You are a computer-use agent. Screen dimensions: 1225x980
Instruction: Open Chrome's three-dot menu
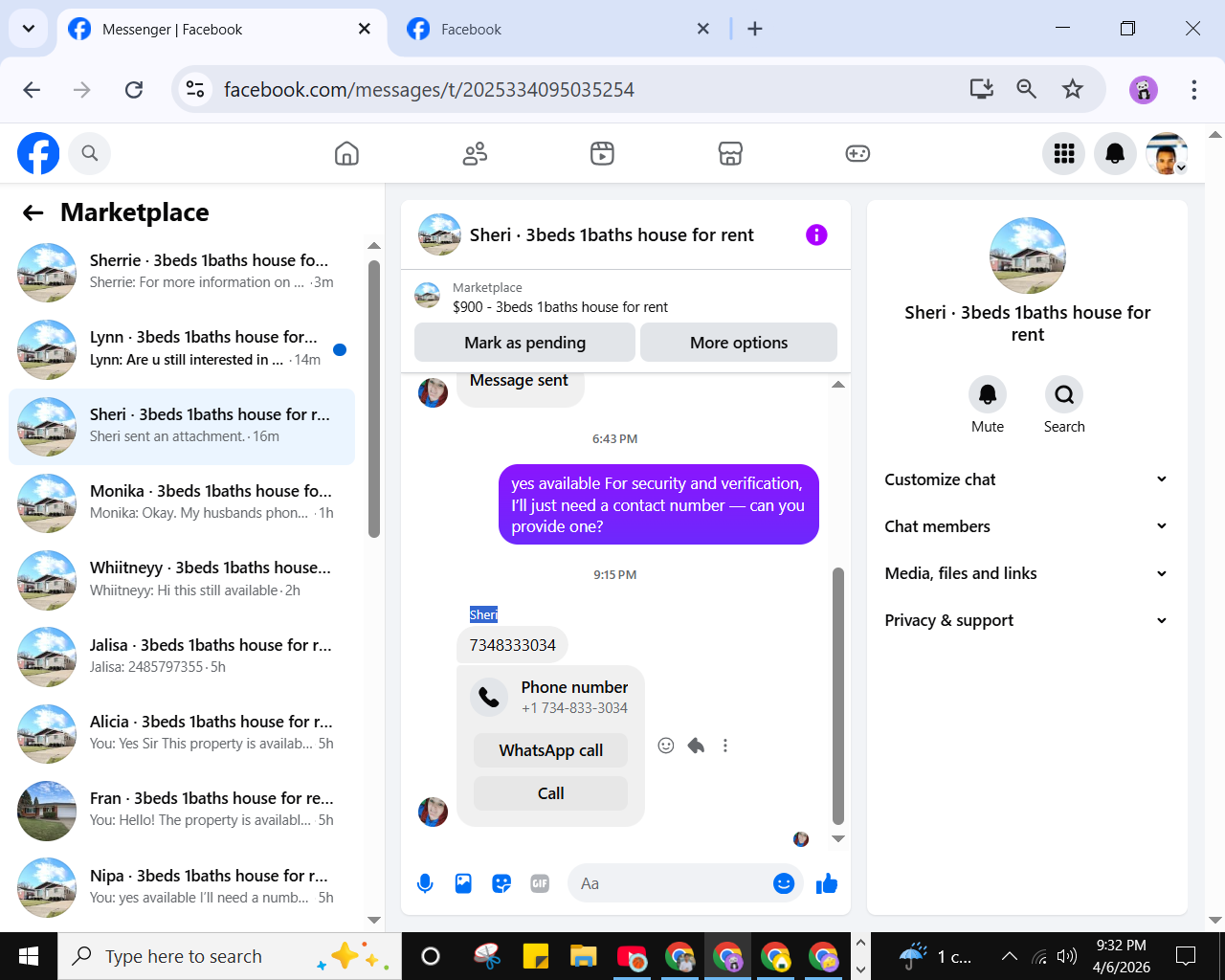(x=1193, y=89)
